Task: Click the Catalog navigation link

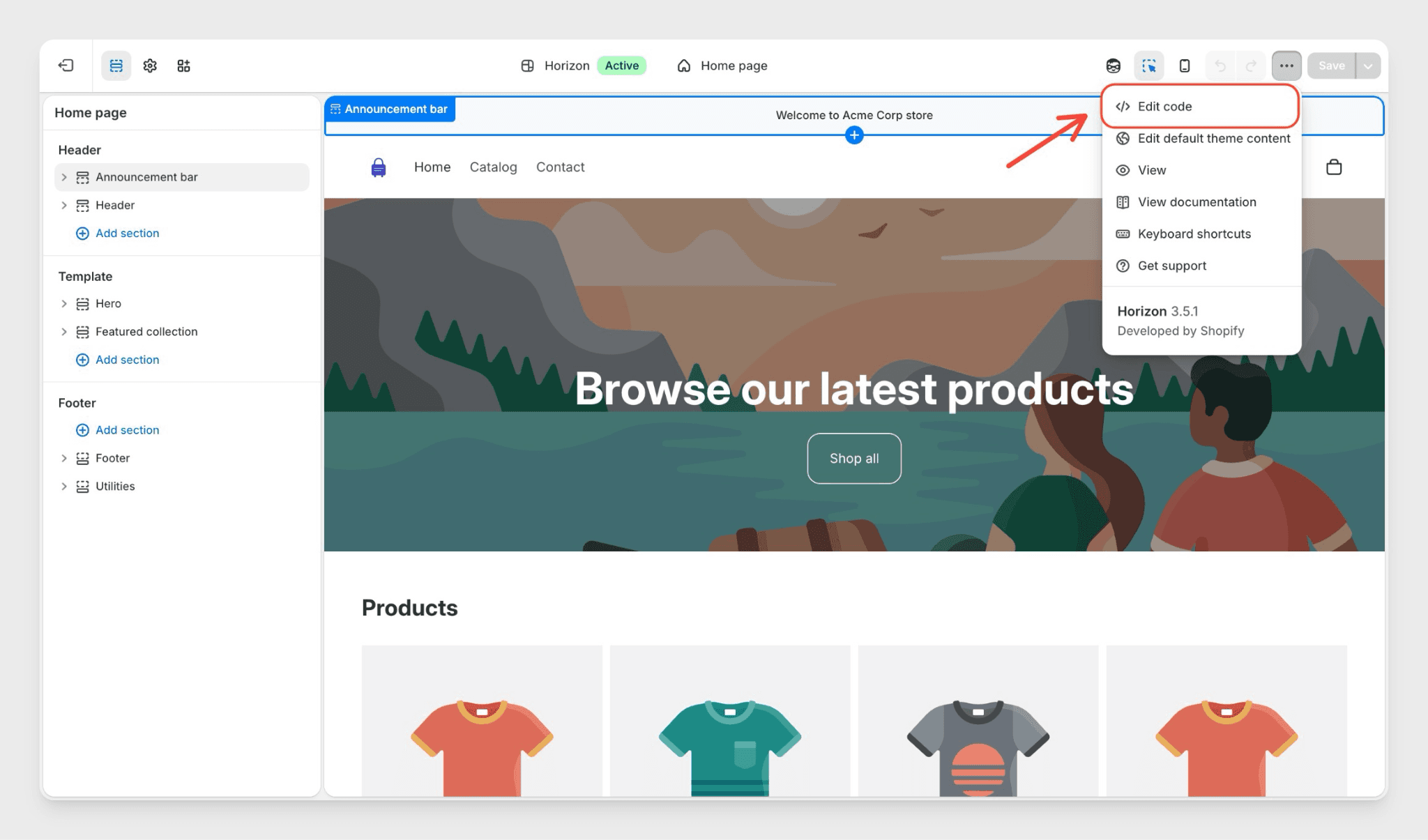Action: point(493,167)
